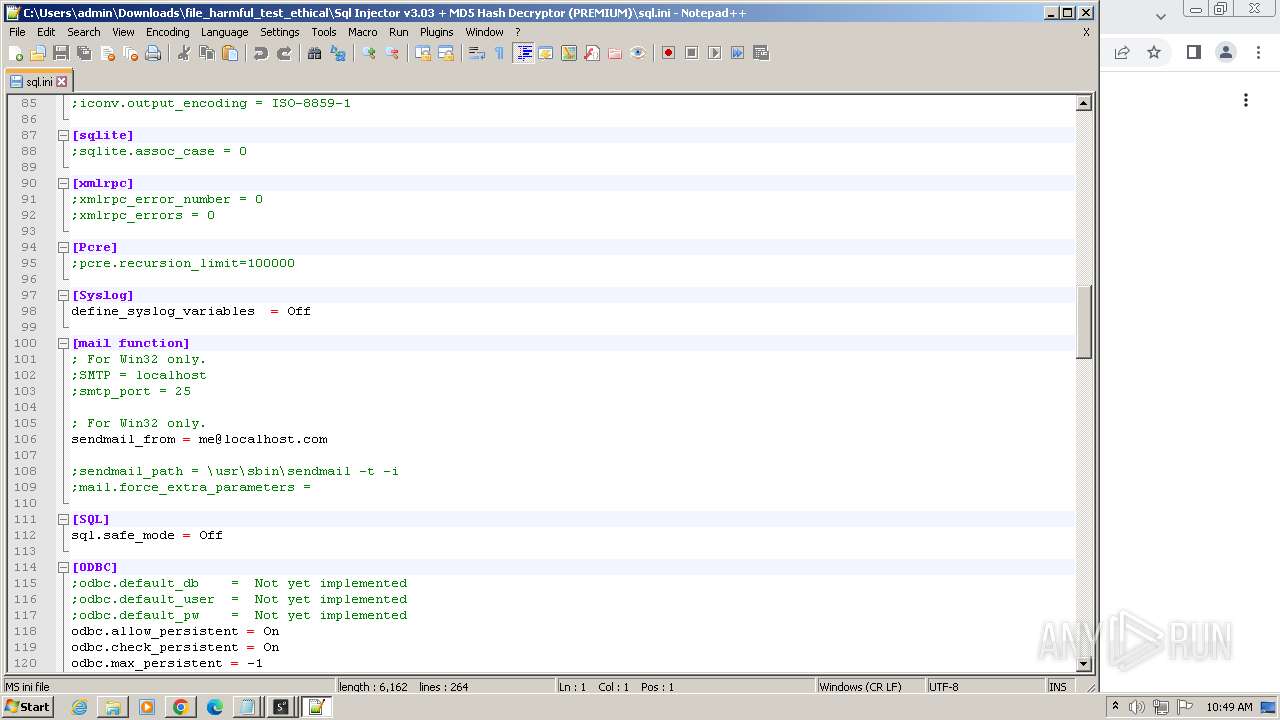Open the Language menu
The width and height of the screenshot is (1280, 720).
pos(224,32)
